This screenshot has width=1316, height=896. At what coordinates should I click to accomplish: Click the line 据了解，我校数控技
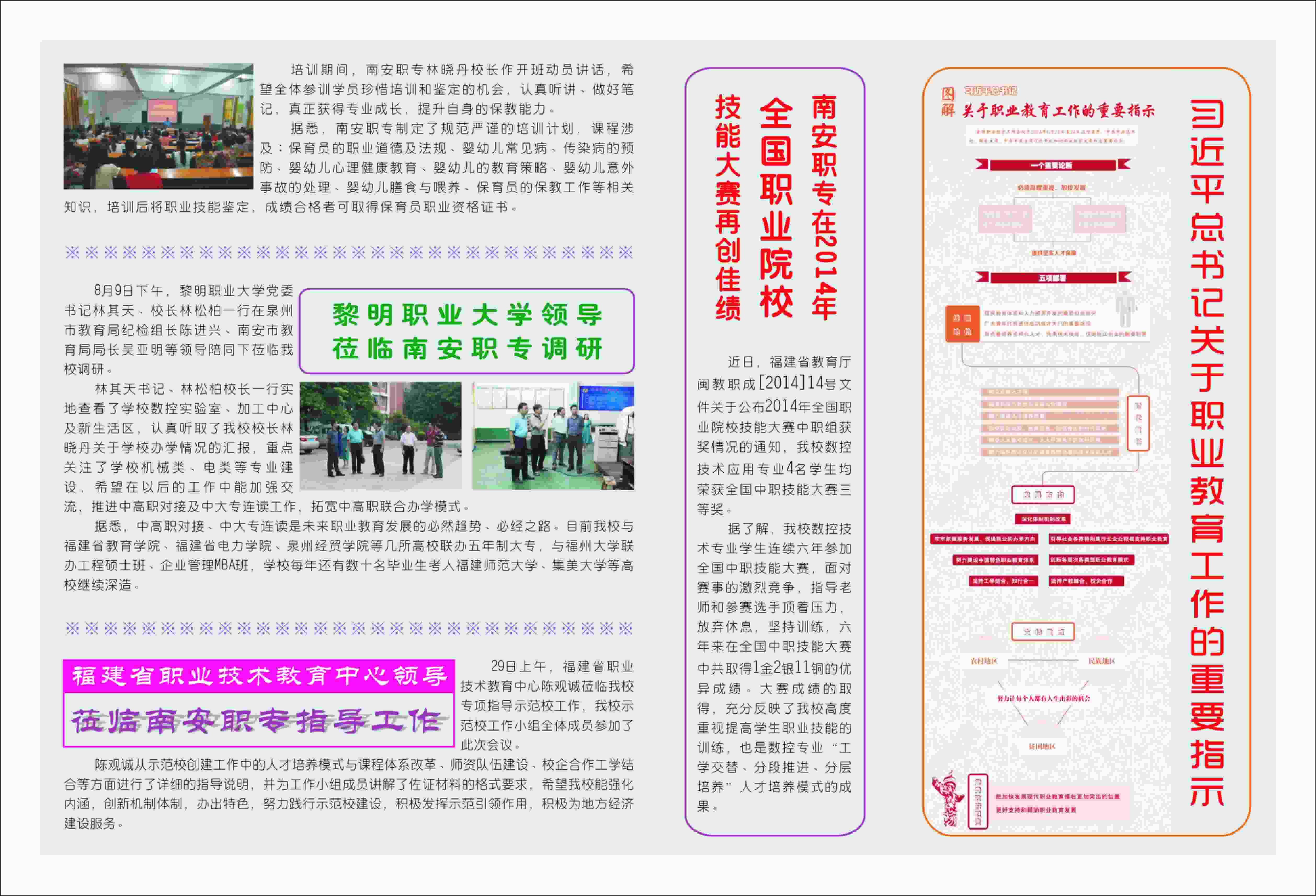pyautogui.click(x=789, y=528)
